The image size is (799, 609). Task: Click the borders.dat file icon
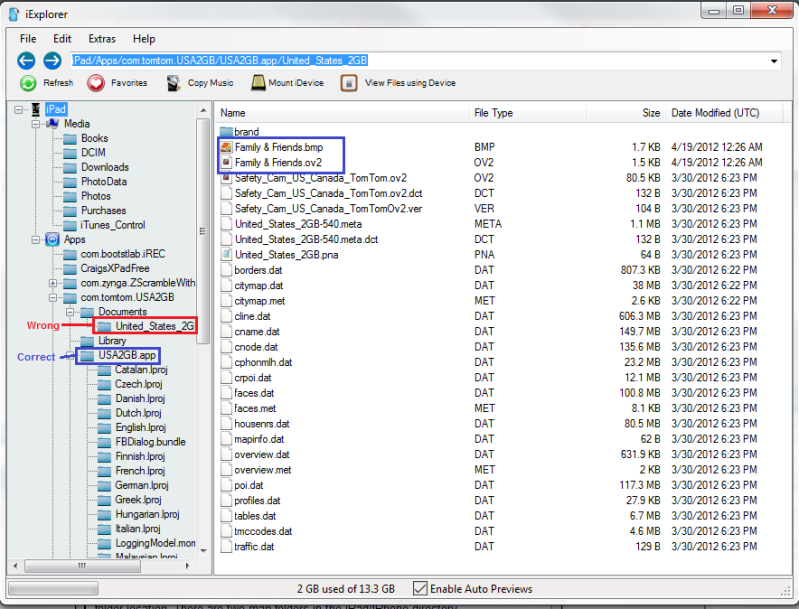point(226,270)
